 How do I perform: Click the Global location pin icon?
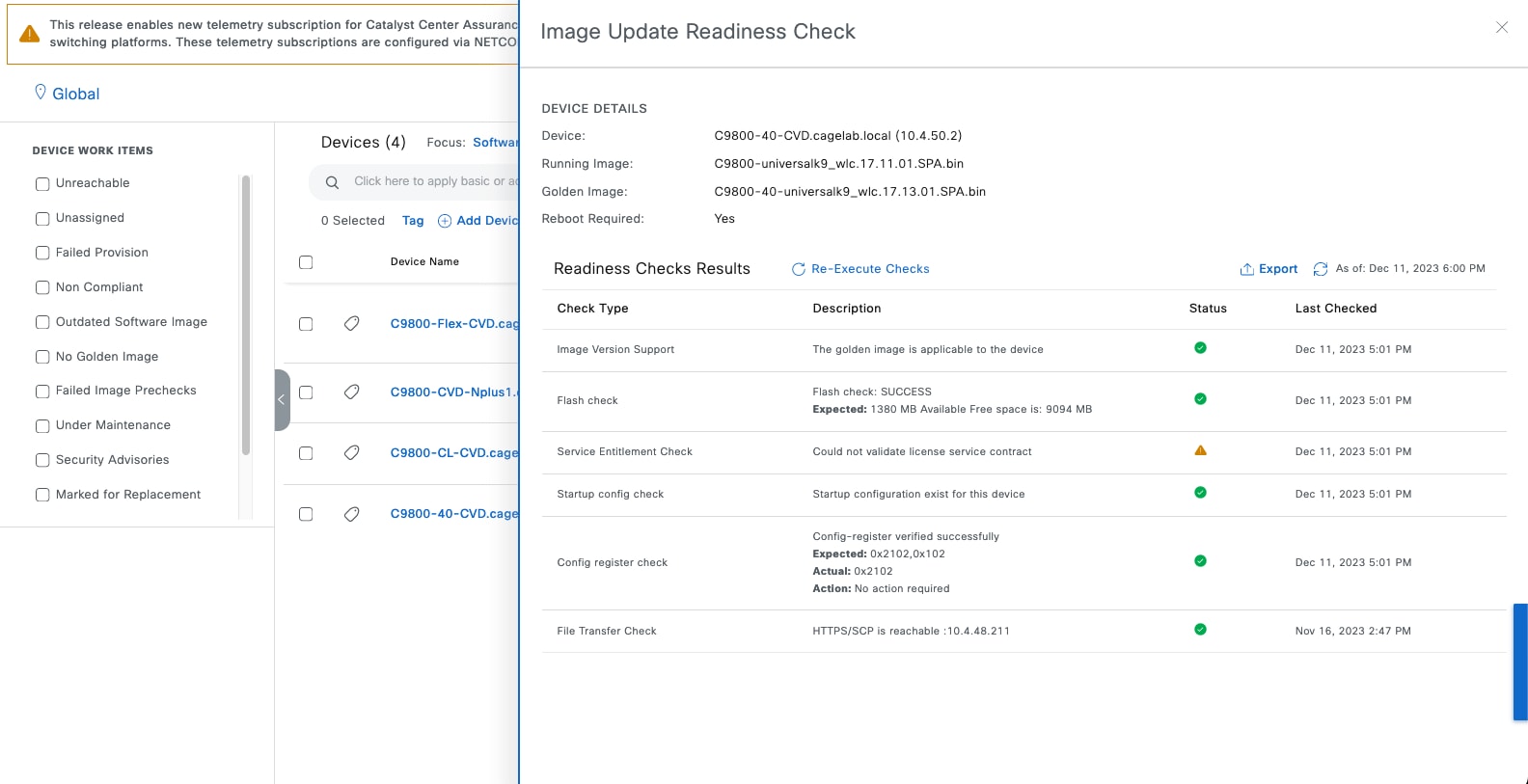pyautogui.click(x=41, y=93)
